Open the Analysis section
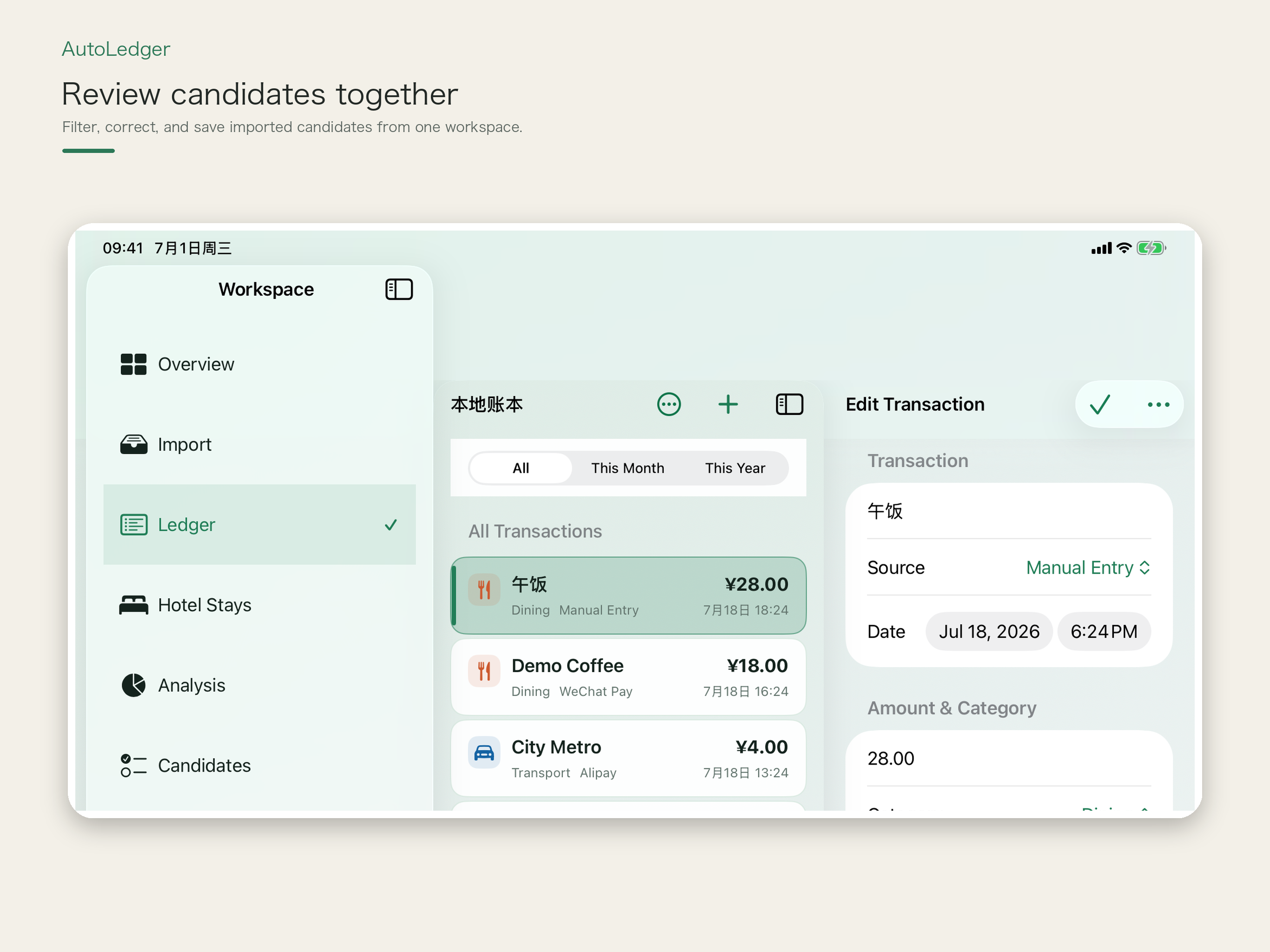1270x952 pixels. tap(259, 685)
